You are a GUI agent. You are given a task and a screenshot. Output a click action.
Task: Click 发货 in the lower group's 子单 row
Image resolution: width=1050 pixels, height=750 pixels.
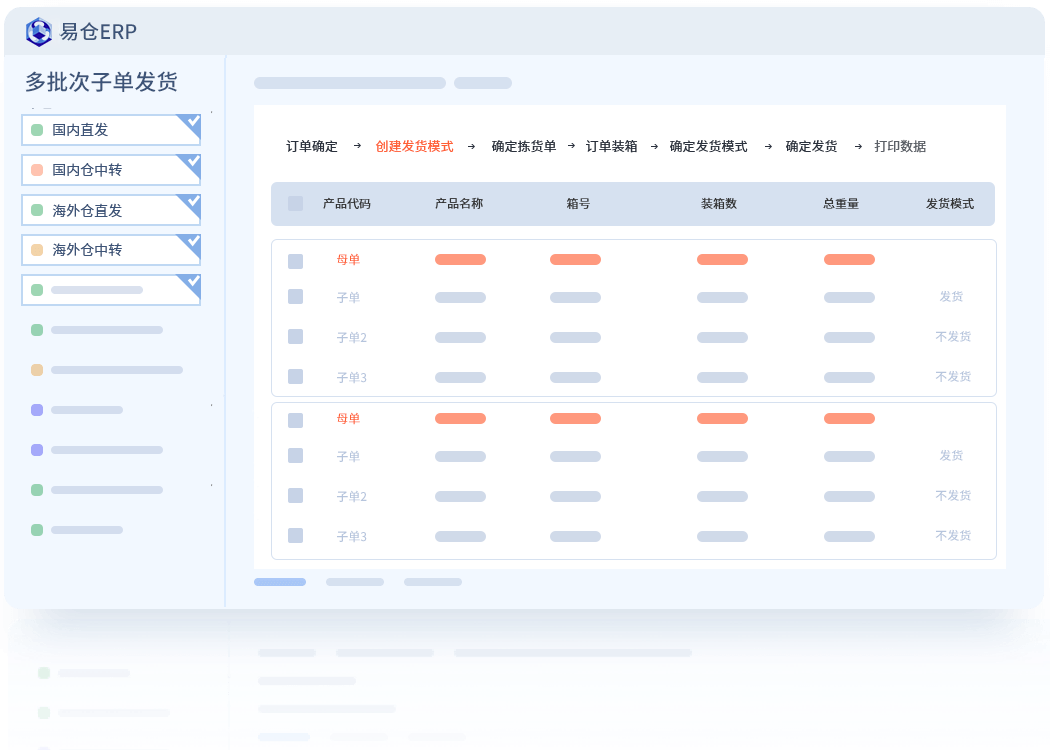(951, 455)
